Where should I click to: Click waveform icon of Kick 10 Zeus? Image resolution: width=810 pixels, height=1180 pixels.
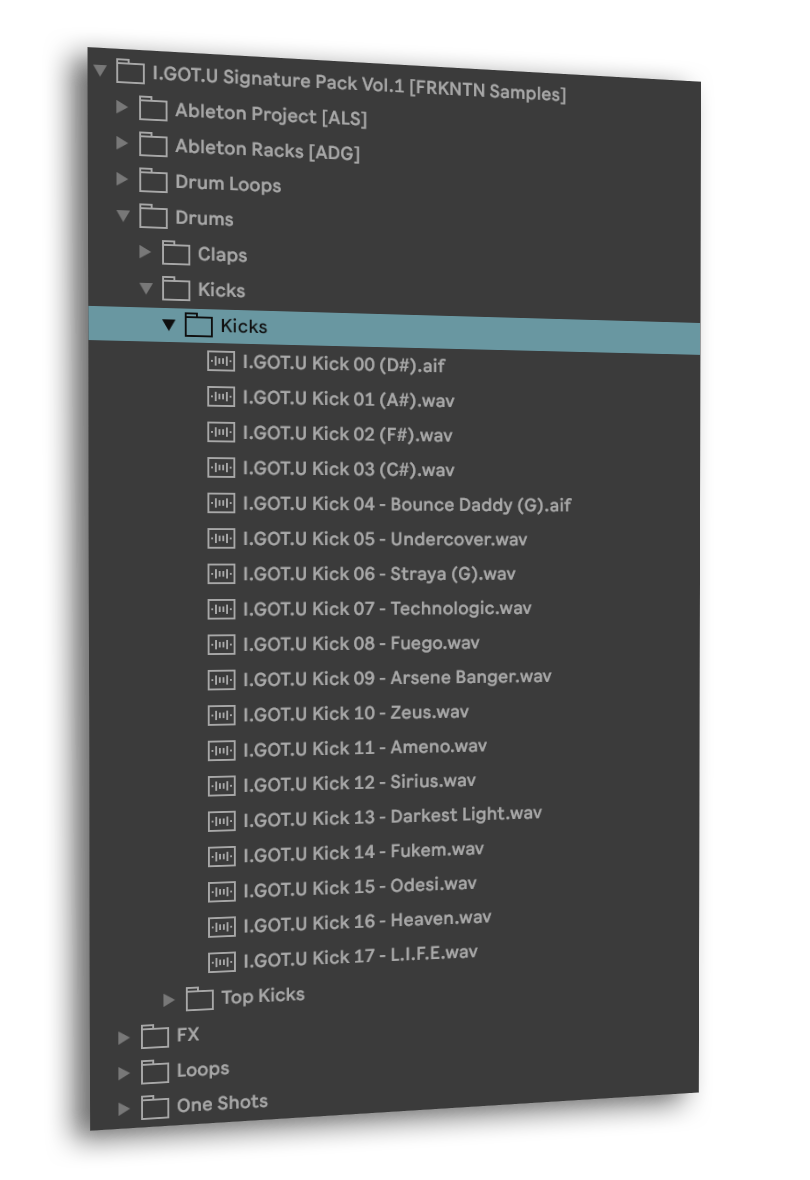coord(221,715)
